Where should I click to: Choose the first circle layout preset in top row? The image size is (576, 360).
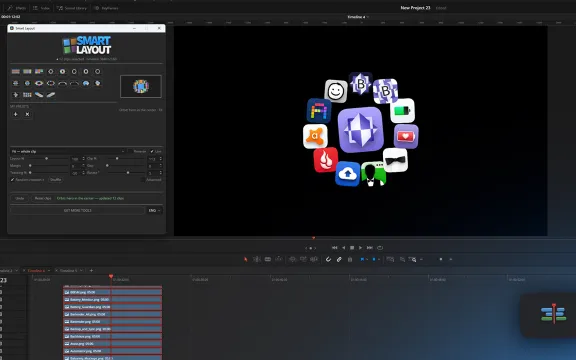tap(51, 72)
